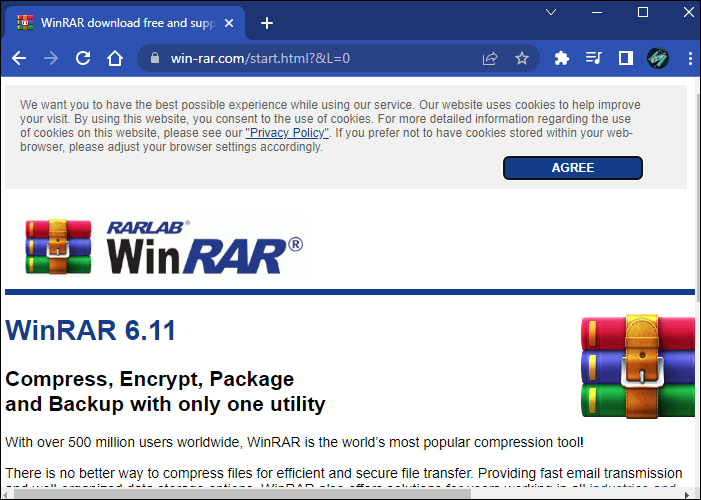Reload the WinRAR page
The width and height of the screenshot is (701, 500).
[83, 58]
